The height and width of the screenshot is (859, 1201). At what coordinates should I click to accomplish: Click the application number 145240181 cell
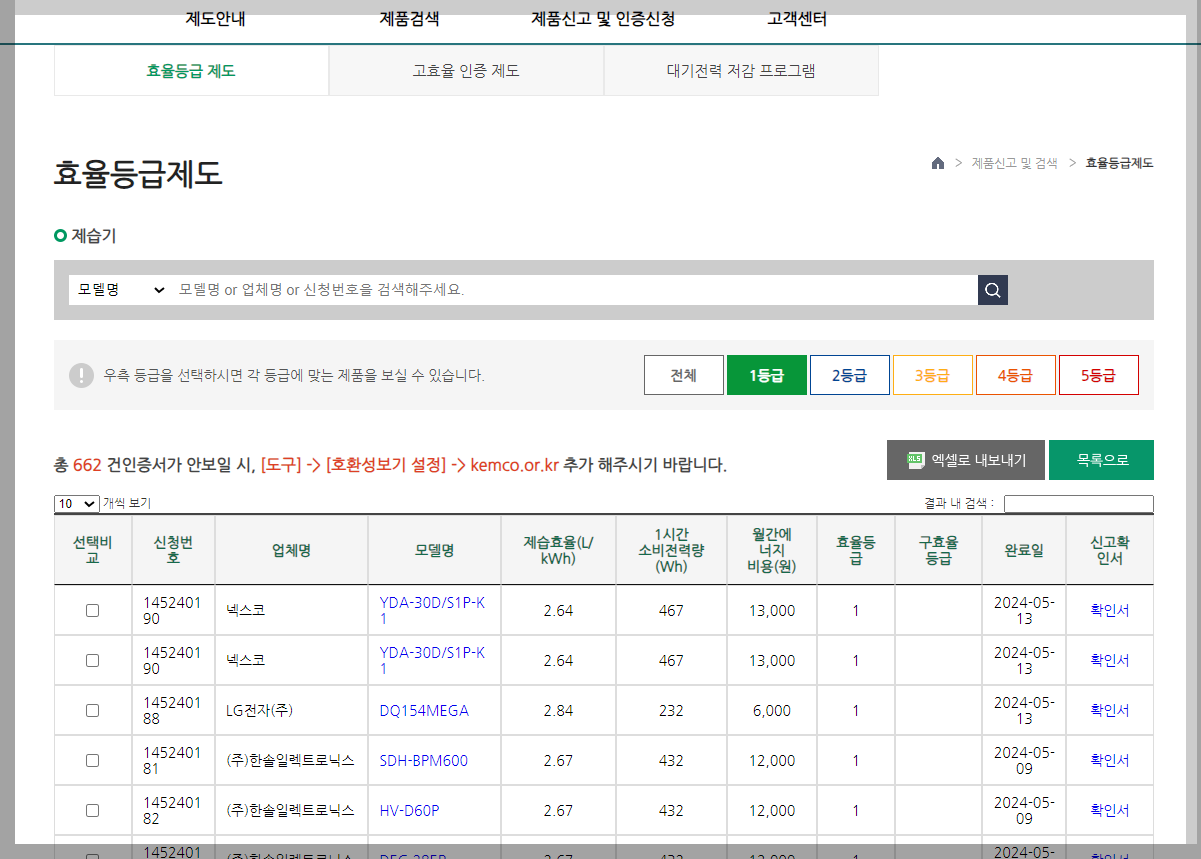pos(173,760)
